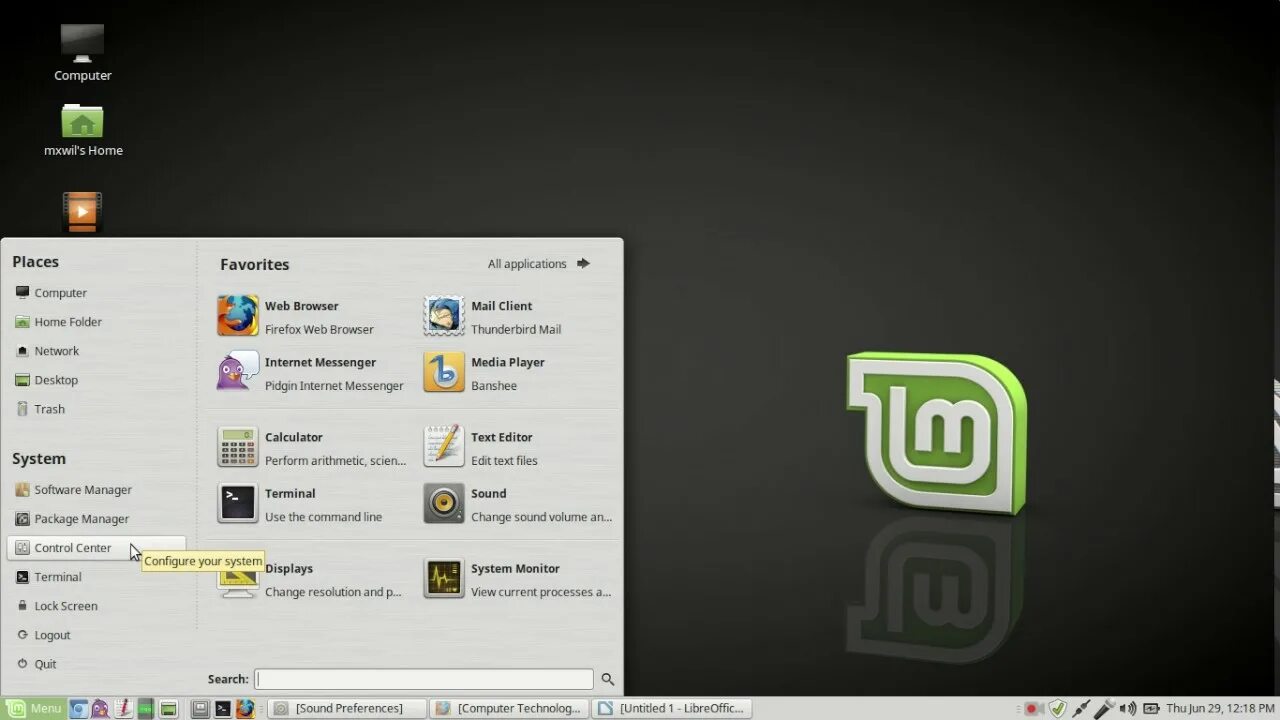Viewport: 1280px width, 720px height.
Task: Click the search magnifier icon
Action: tap(607, 679)
